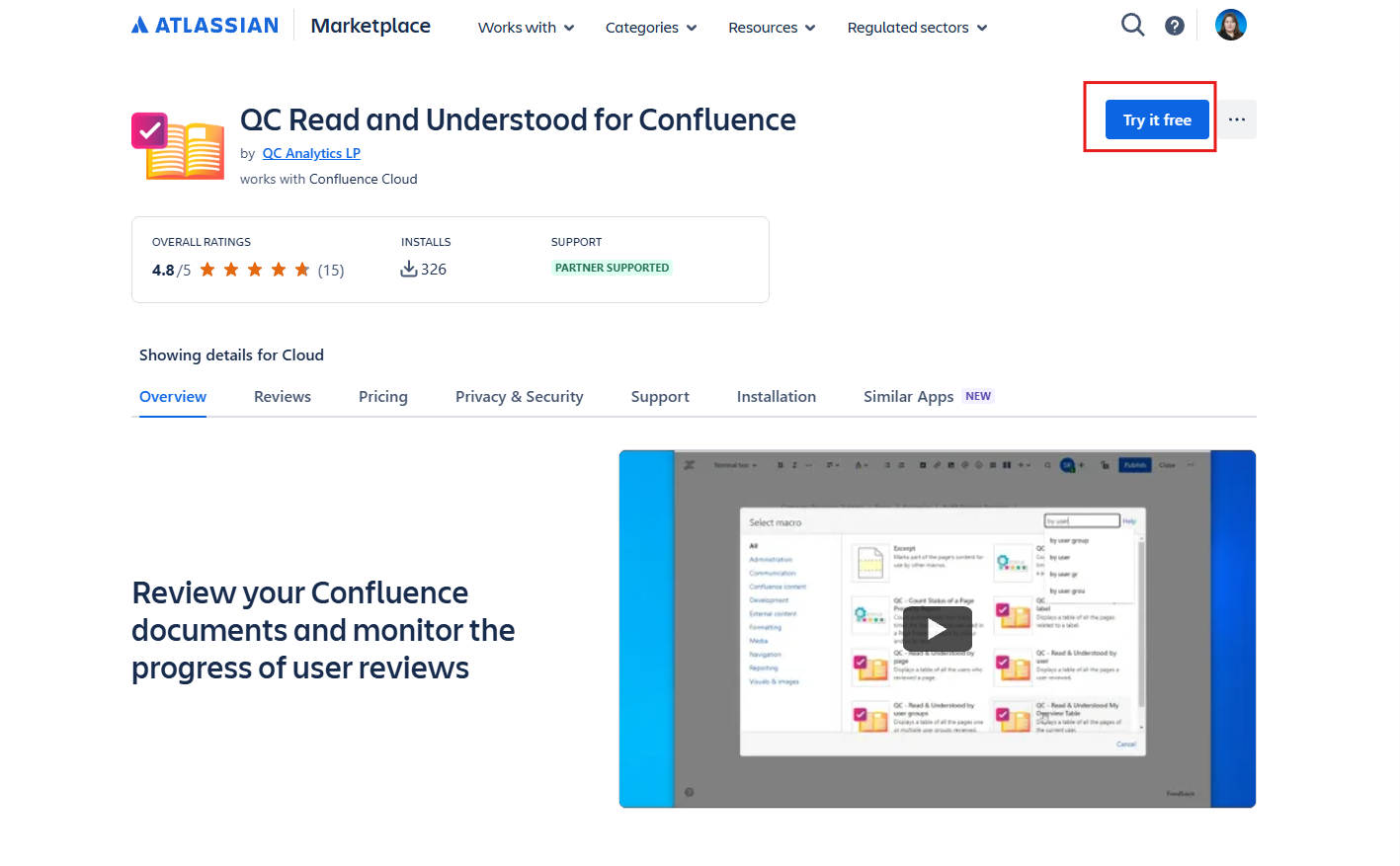
Task: Click the 326 installs number
Action: [x=434, y=270]
